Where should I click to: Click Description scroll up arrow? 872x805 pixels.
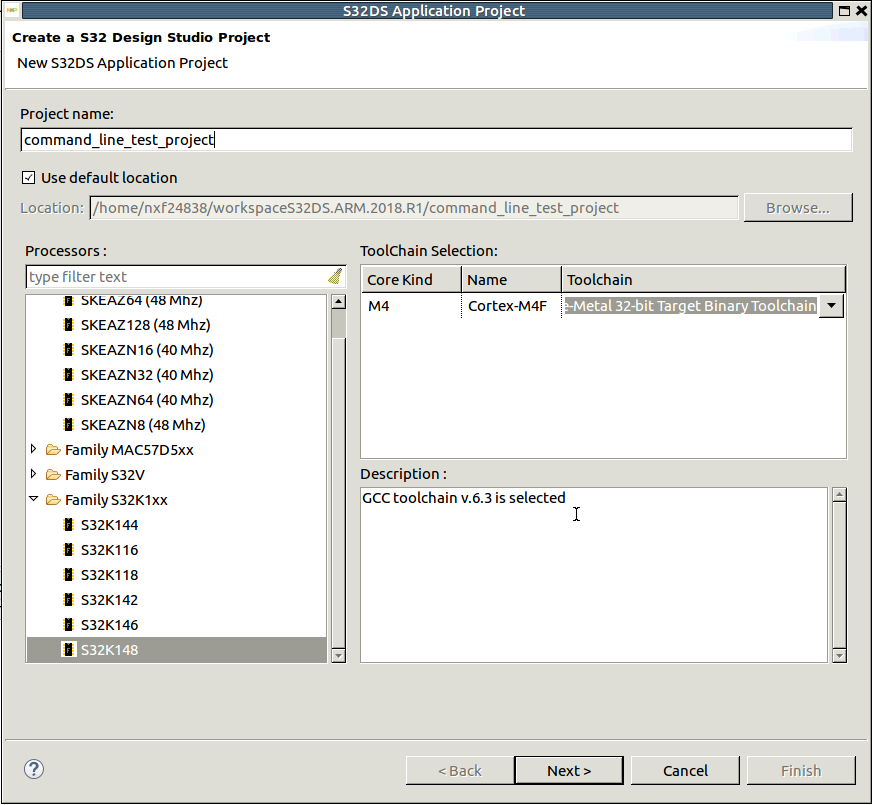(x=840, y=495)
